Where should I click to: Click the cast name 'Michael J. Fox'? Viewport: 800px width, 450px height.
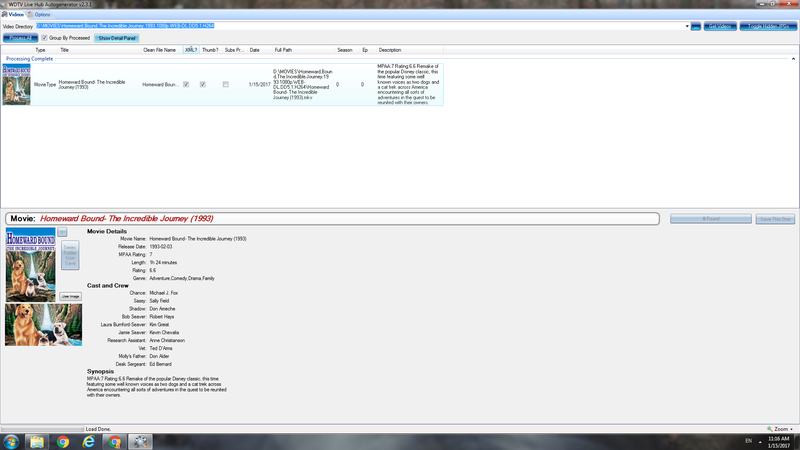coord(163,293)
